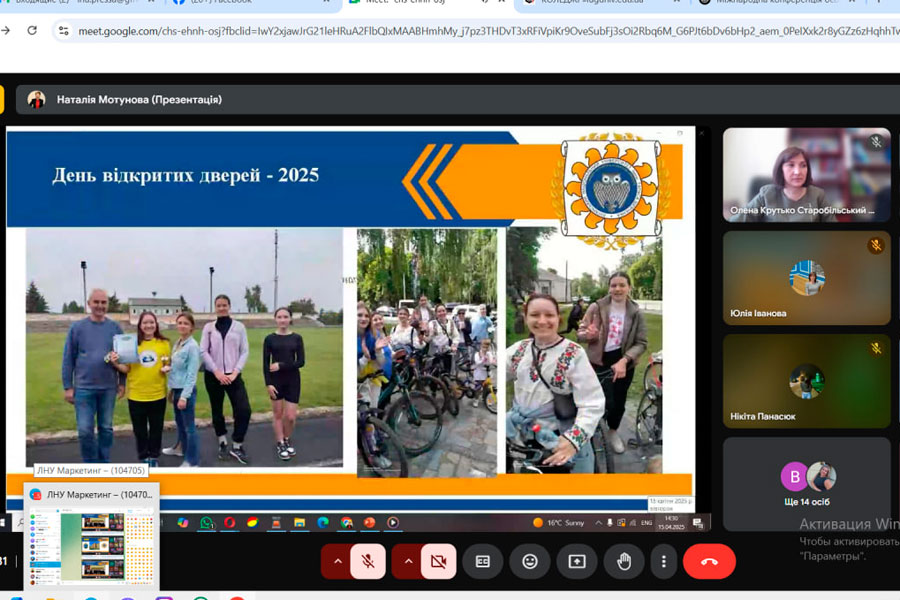Click Олена Крутько's muted mic indicator

point(876,142)
